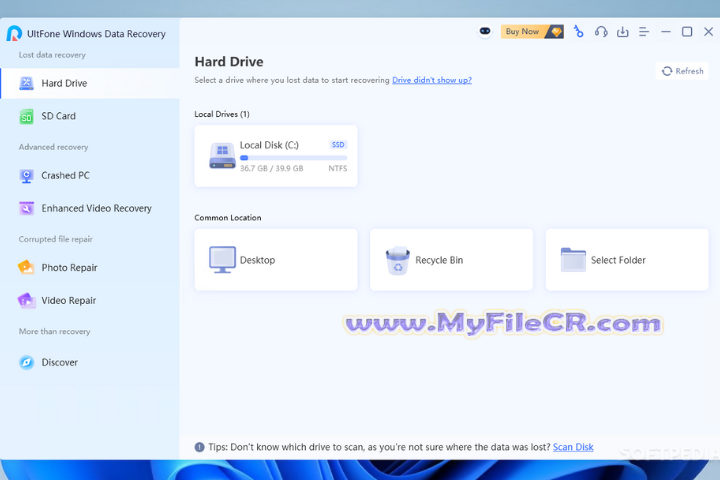Maximize the UltFone window

pos(687,32)
